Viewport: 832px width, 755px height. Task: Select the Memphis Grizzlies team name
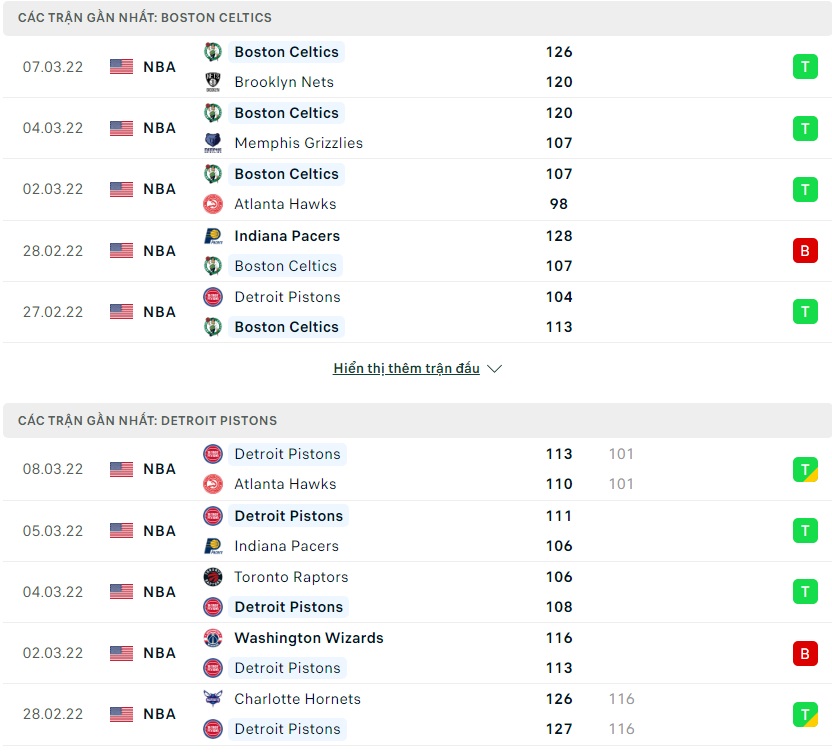pyautogui.click(x=298, y=143)
